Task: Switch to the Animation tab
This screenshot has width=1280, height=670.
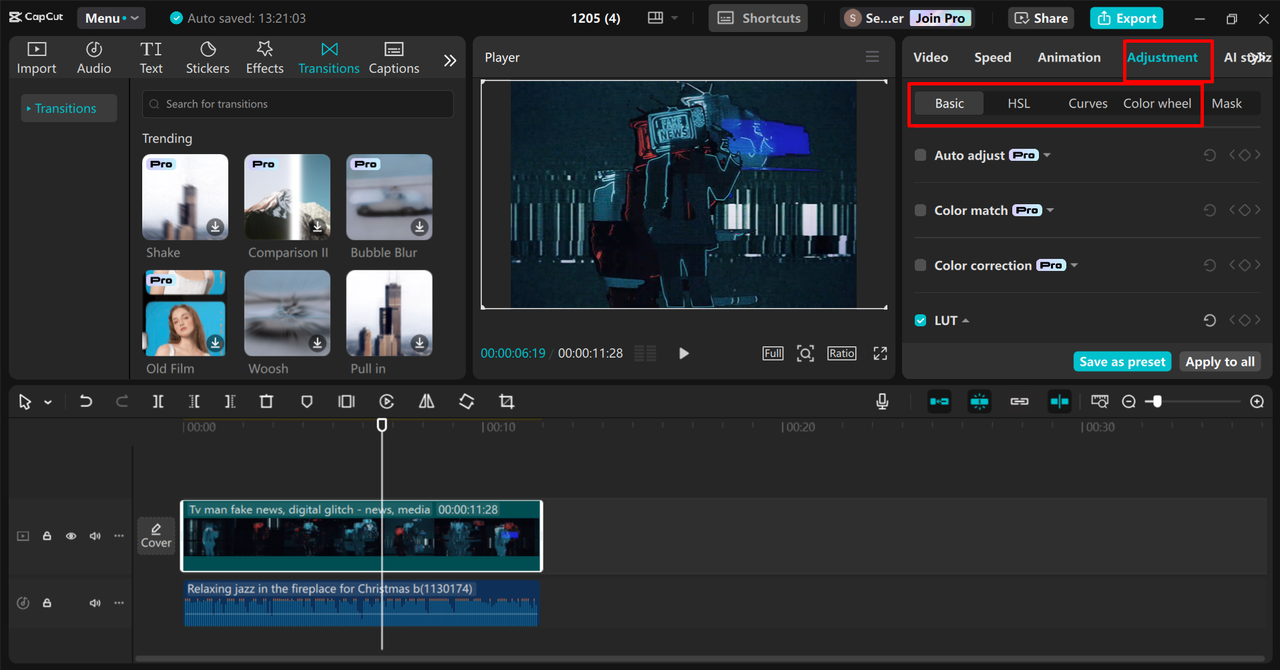Action: [x=1069, y=57]
